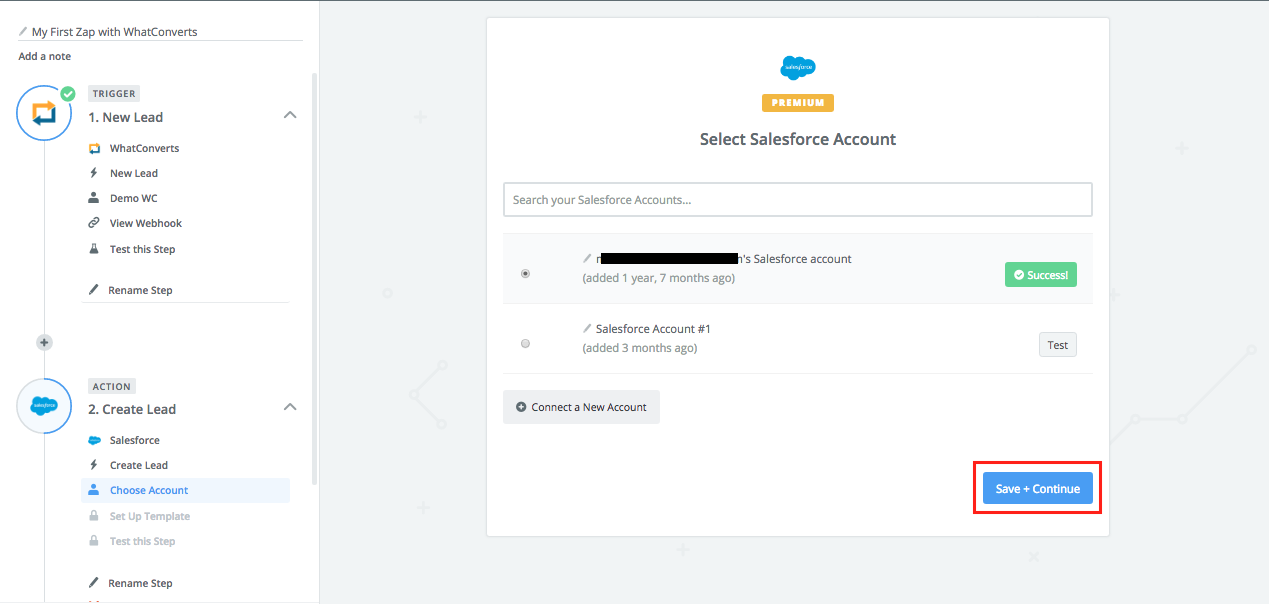1269x604 pixels.
Task: Click link icon next to View Webhook
Action: (x=94, y=223)
